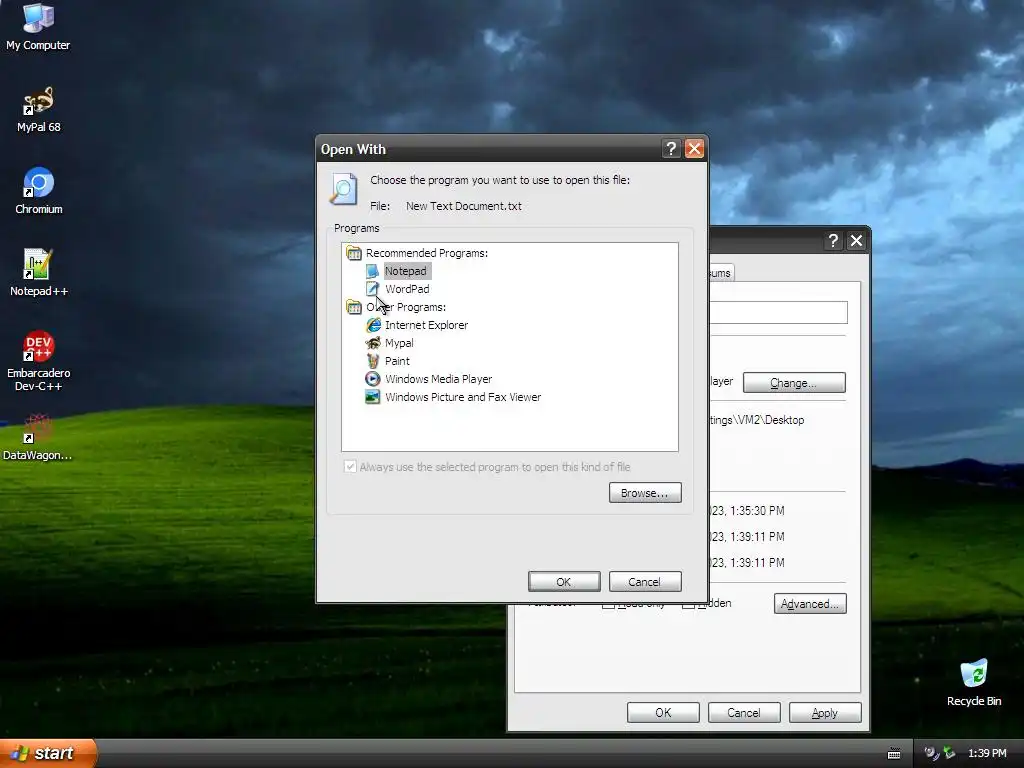Click the Other Programs folder icon

tap(354, 307)
